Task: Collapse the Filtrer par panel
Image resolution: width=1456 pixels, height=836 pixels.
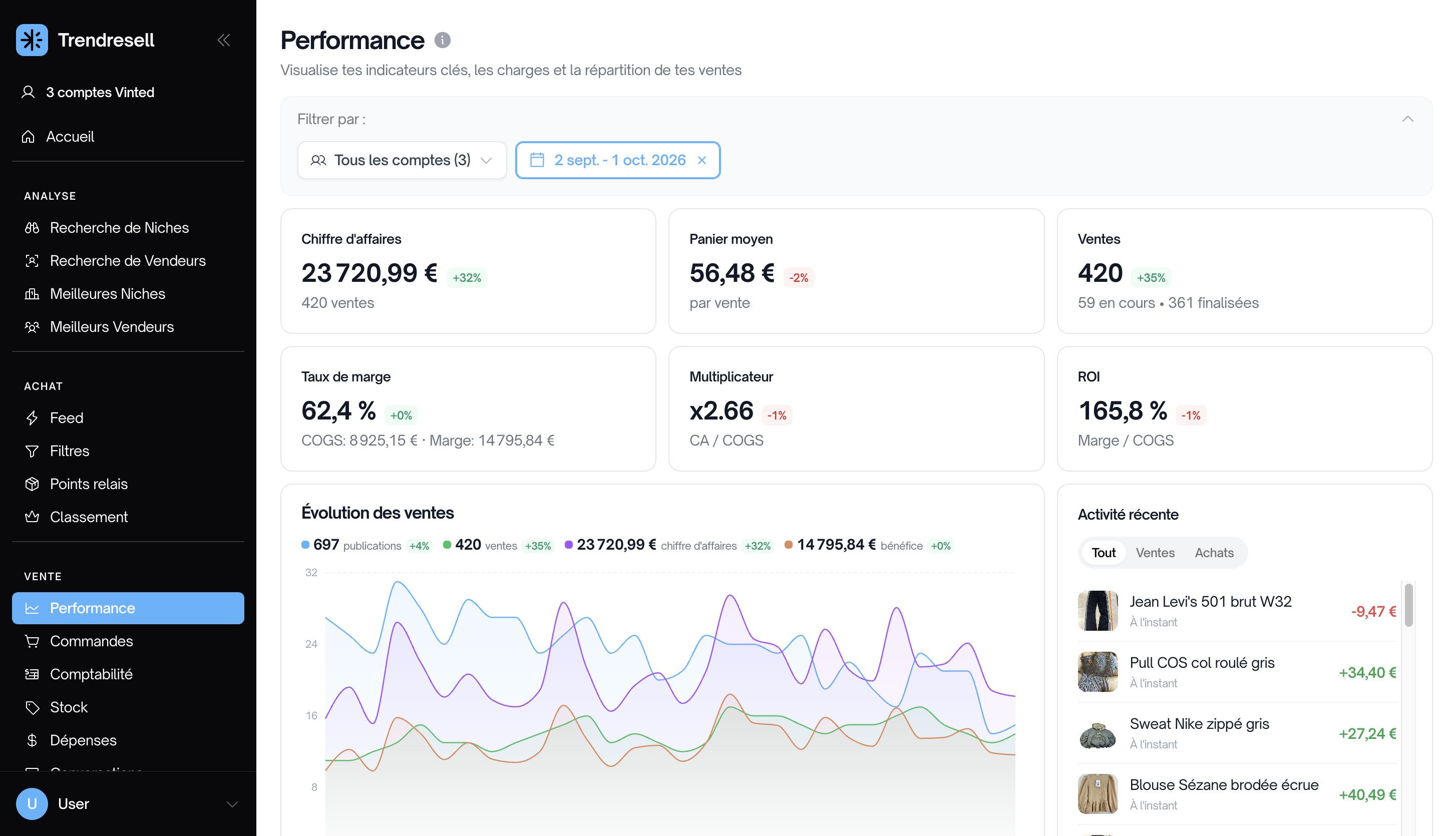Action: [x=1407, y=119]
